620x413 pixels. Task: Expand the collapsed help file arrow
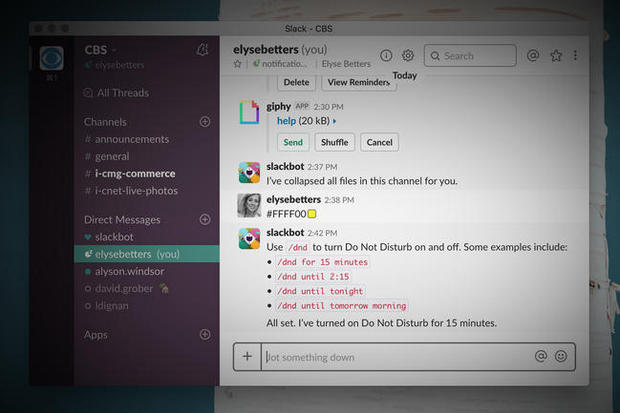click(x=335, y=121)
